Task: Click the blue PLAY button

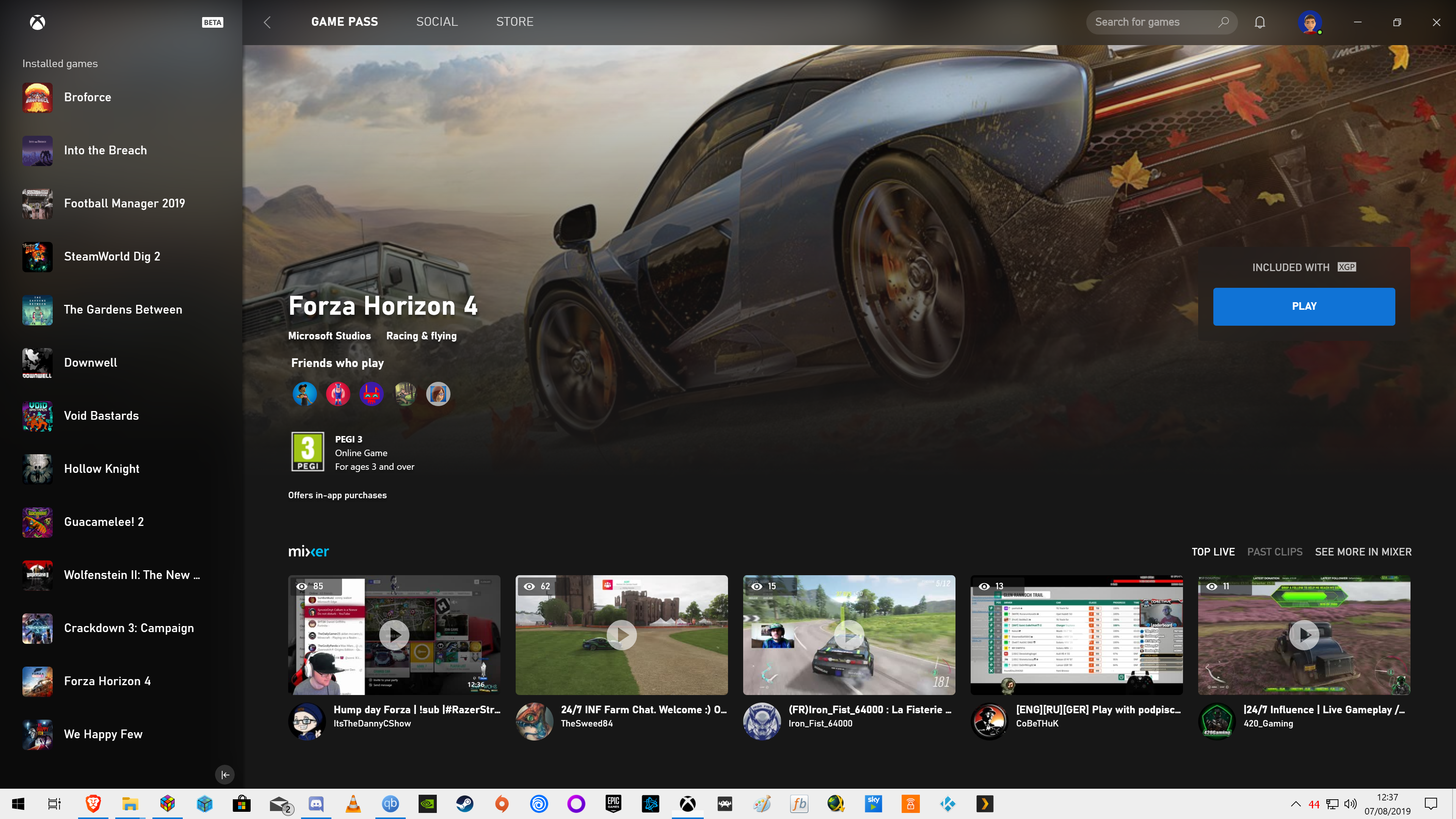Action: (x=1304, y=306)
